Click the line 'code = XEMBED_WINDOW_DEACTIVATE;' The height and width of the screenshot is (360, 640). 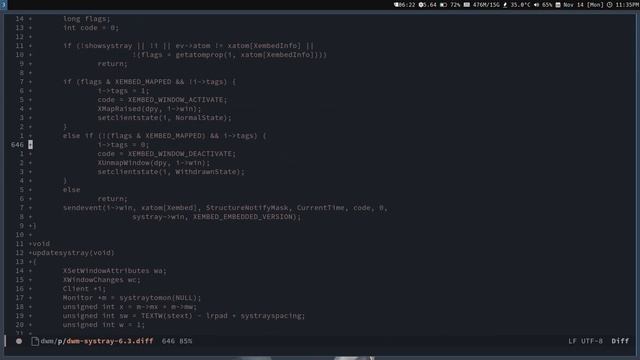click(x=167, y=154)
